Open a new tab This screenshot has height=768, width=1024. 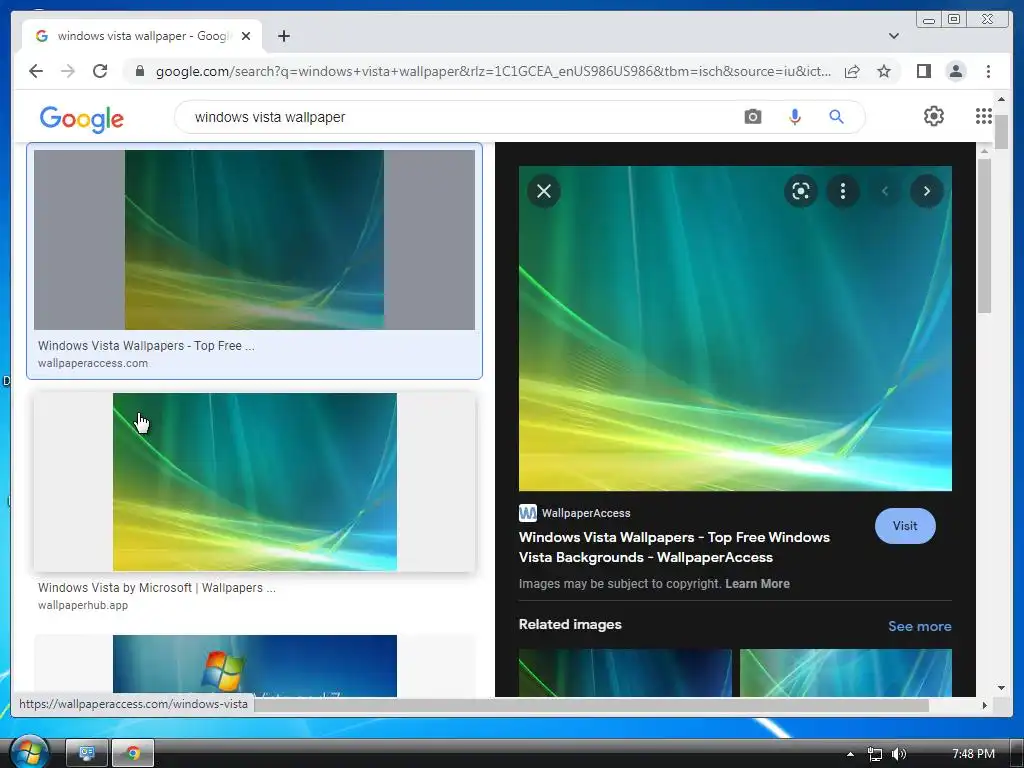283,36
